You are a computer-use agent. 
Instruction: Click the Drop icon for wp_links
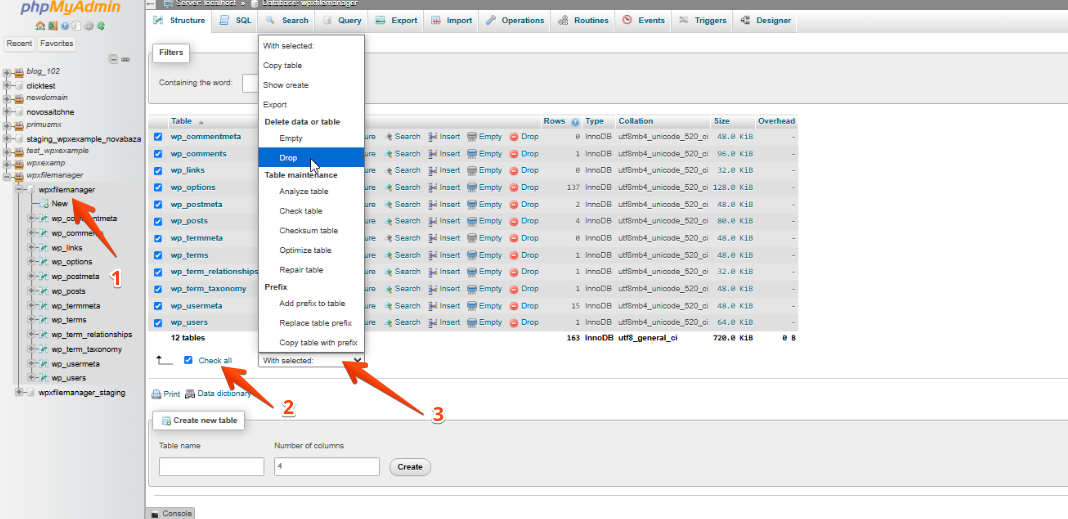(514, 170)
